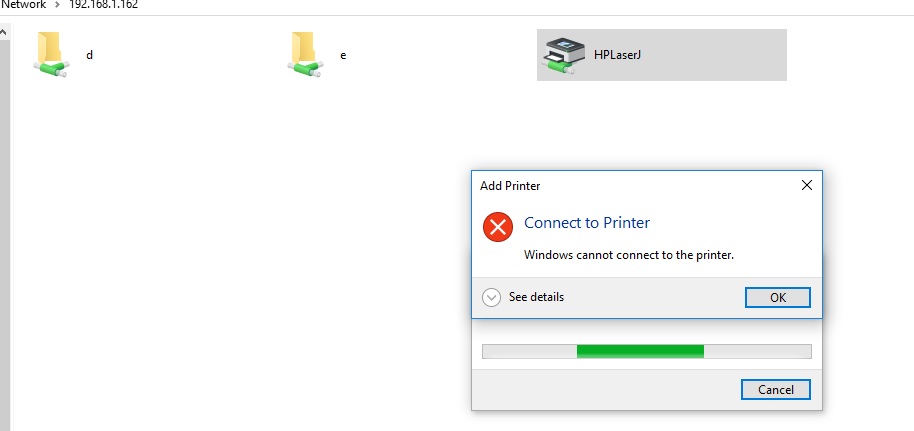Close the Add Printer dialog

(x=806, y=185)
